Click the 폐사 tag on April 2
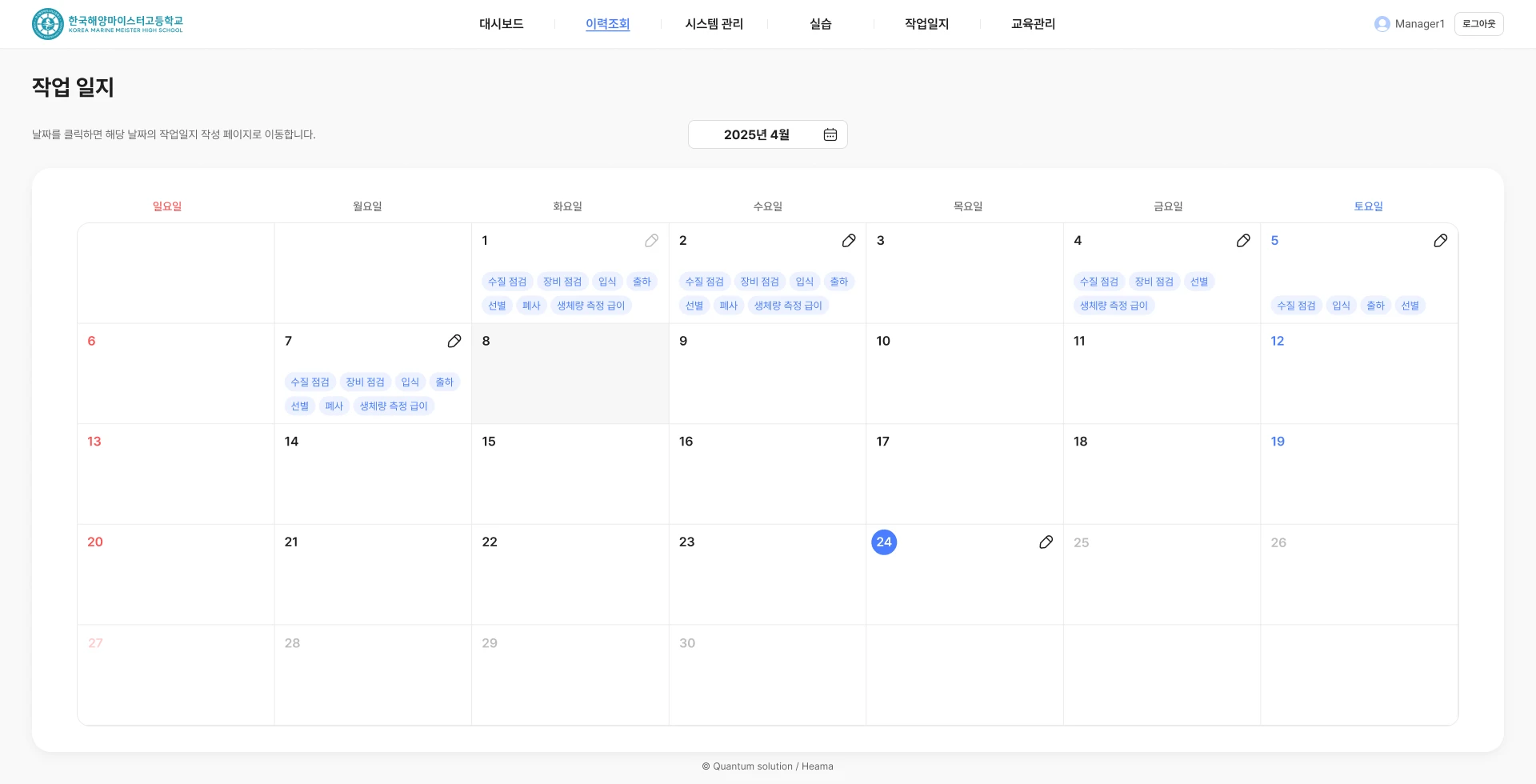Image resolution: width=1536 pixels, height=784 pixels. (729, 306)
